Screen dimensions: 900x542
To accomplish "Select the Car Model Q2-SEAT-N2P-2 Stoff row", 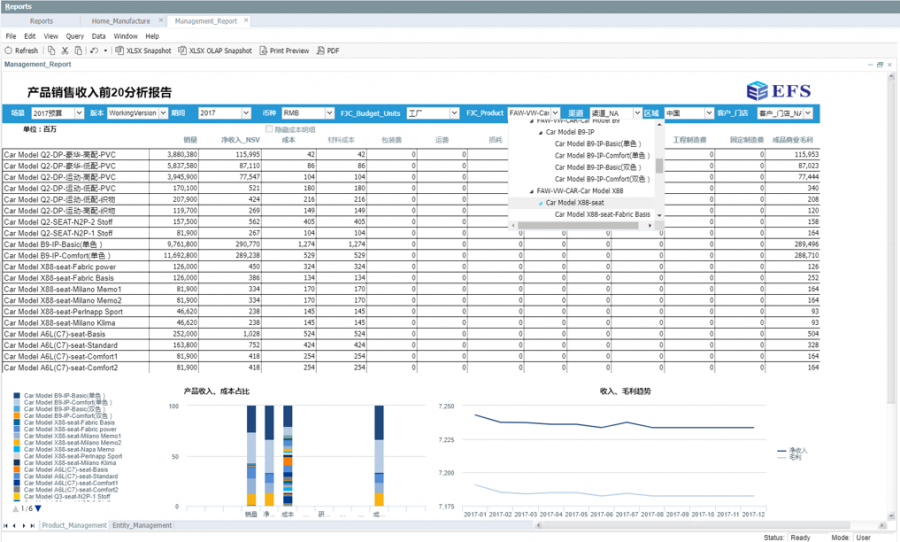I will pyautogui.click(x=411, y=222).
